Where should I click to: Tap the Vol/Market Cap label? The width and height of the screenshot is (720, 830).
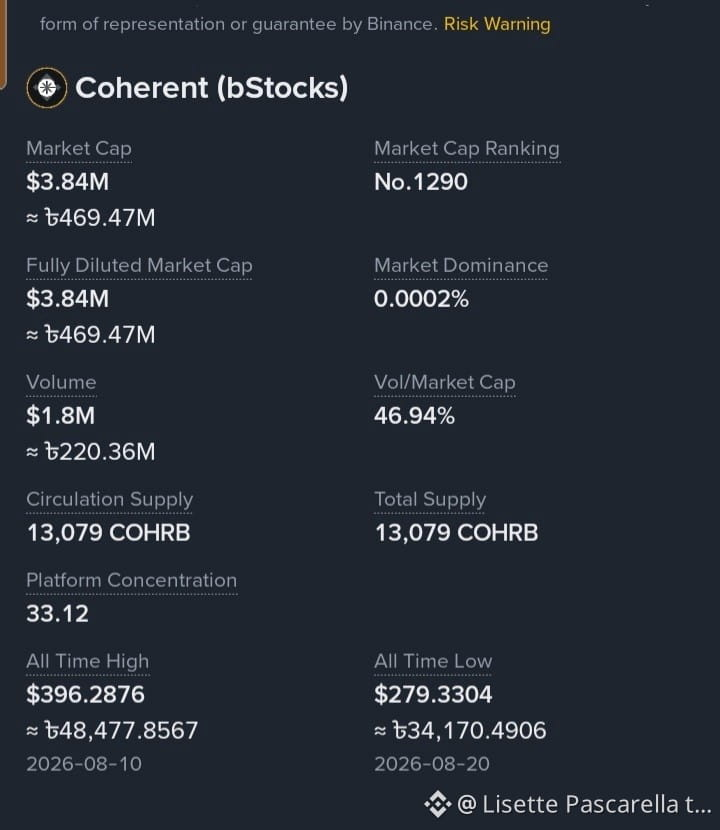click(x=445, y=383)
